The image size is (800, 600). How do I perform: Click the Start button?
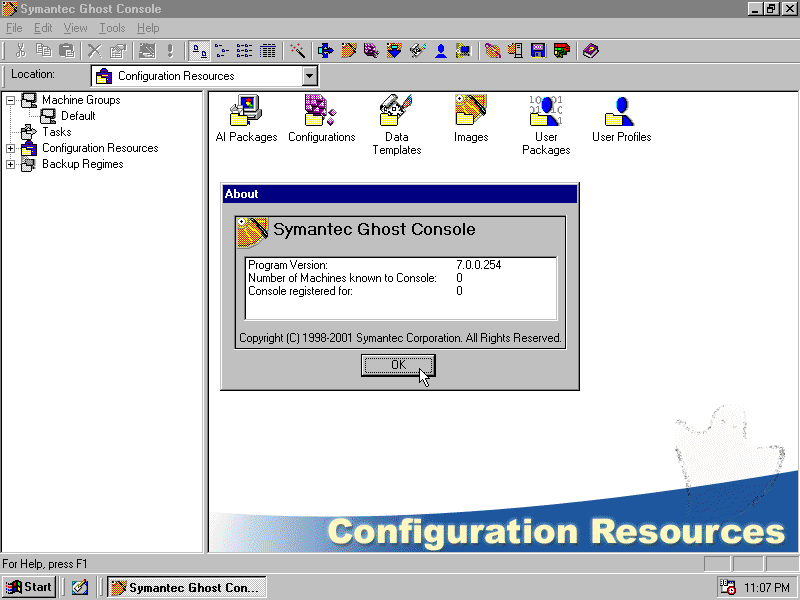(x=29, y=587)
